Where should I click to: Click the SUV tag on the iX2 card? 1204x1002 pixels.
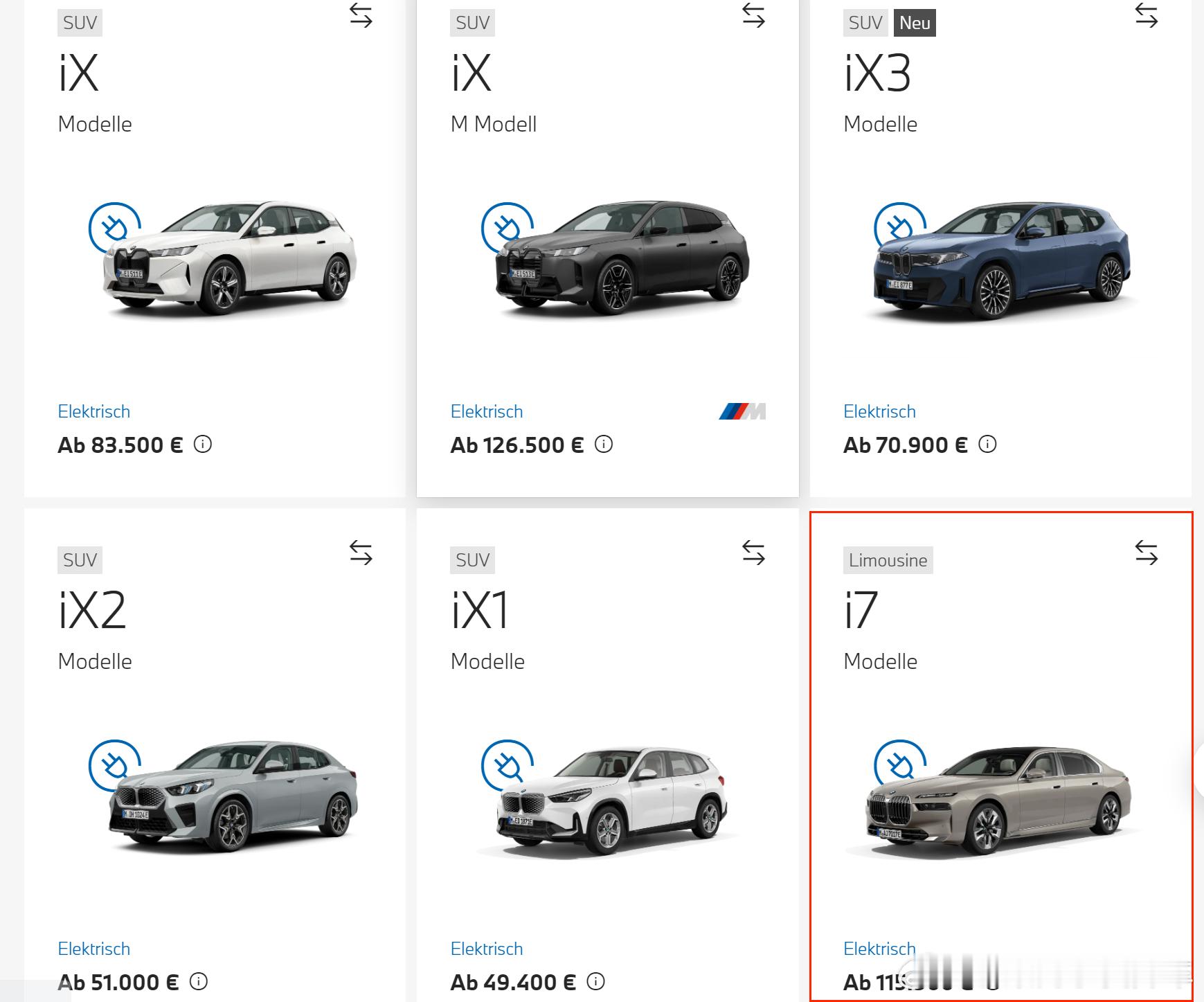80,560
